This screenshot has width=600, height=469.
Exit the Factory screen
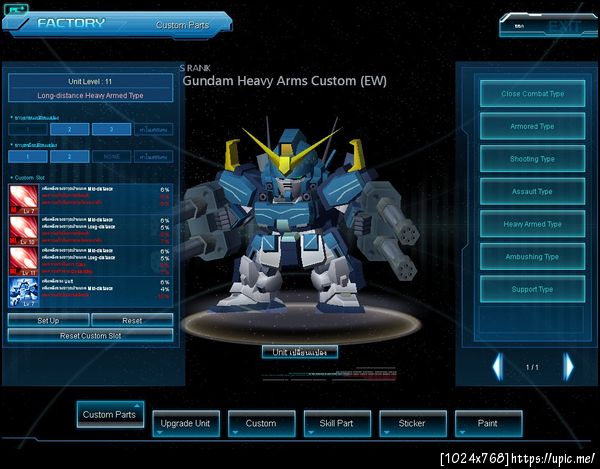coord(548,26)
